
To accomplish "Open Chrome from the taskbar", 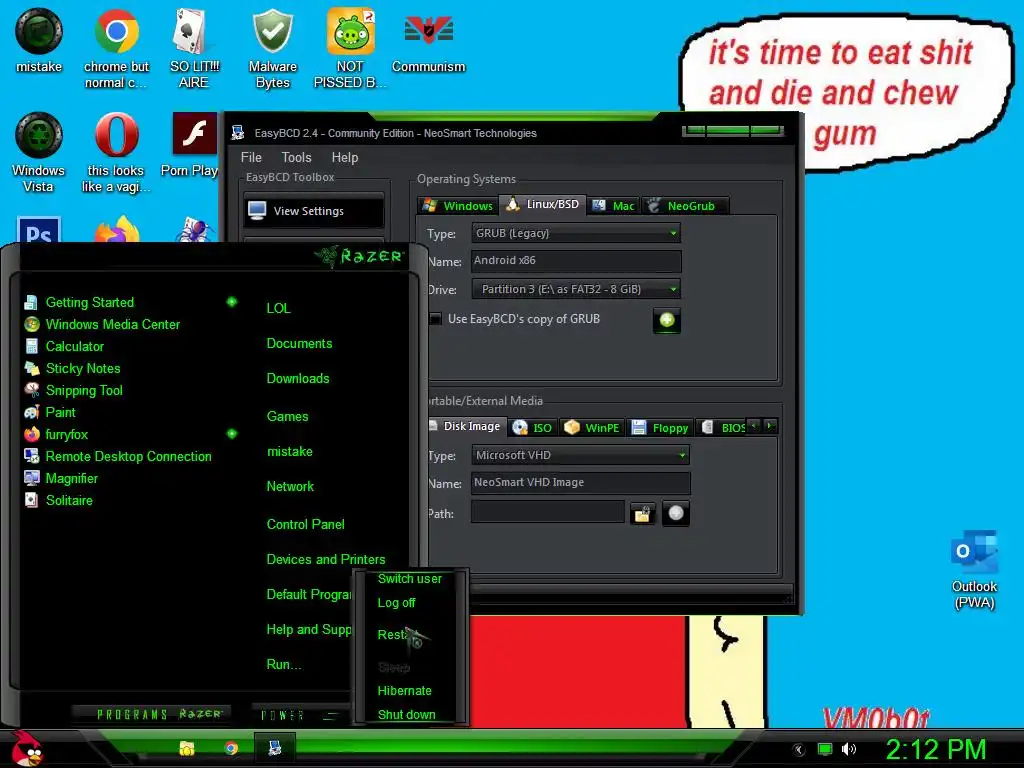I will (231, 748).
